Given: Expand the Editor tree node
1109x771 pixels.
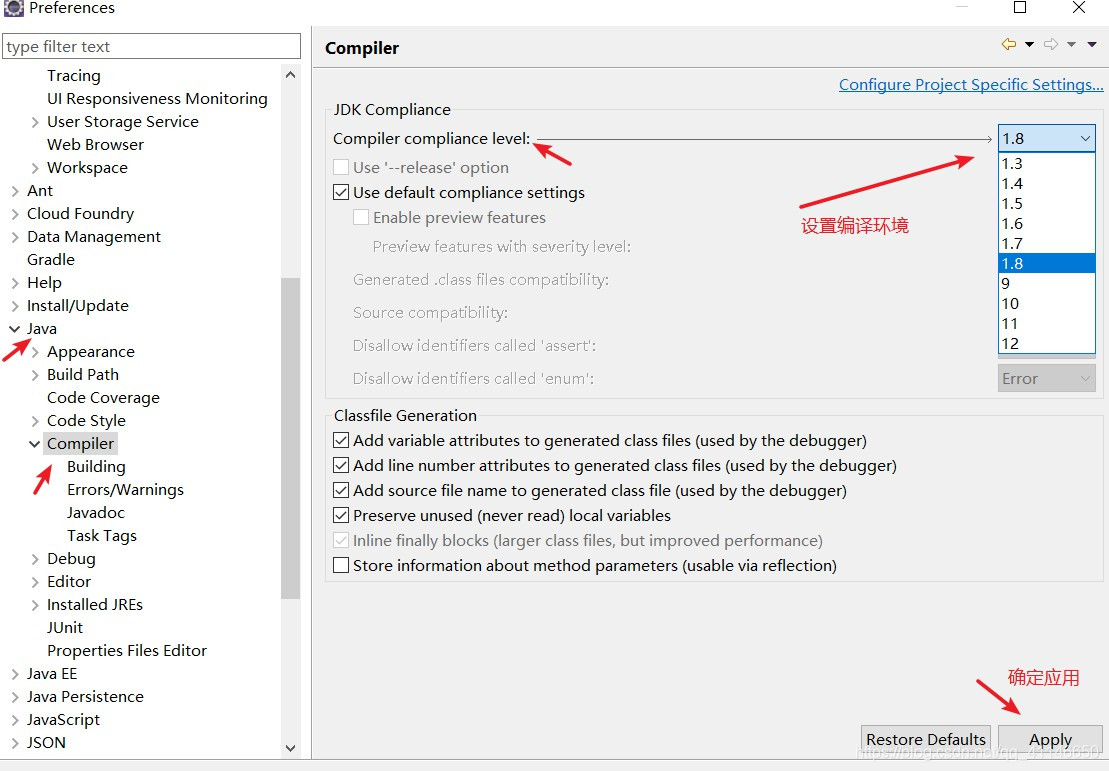Looking at the screenshot, I should click(35, 582).
